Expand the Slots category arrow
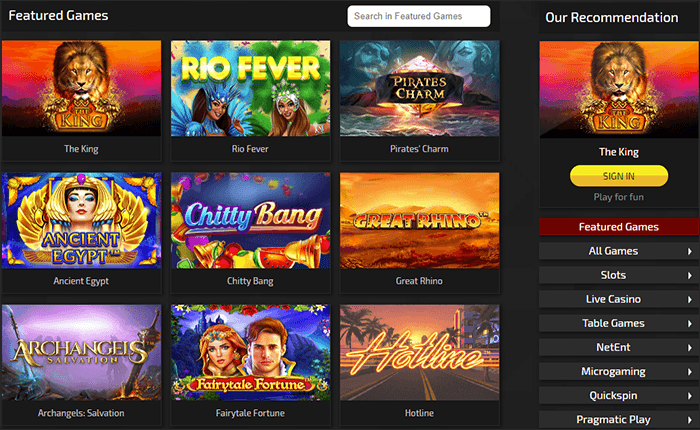 689,276
